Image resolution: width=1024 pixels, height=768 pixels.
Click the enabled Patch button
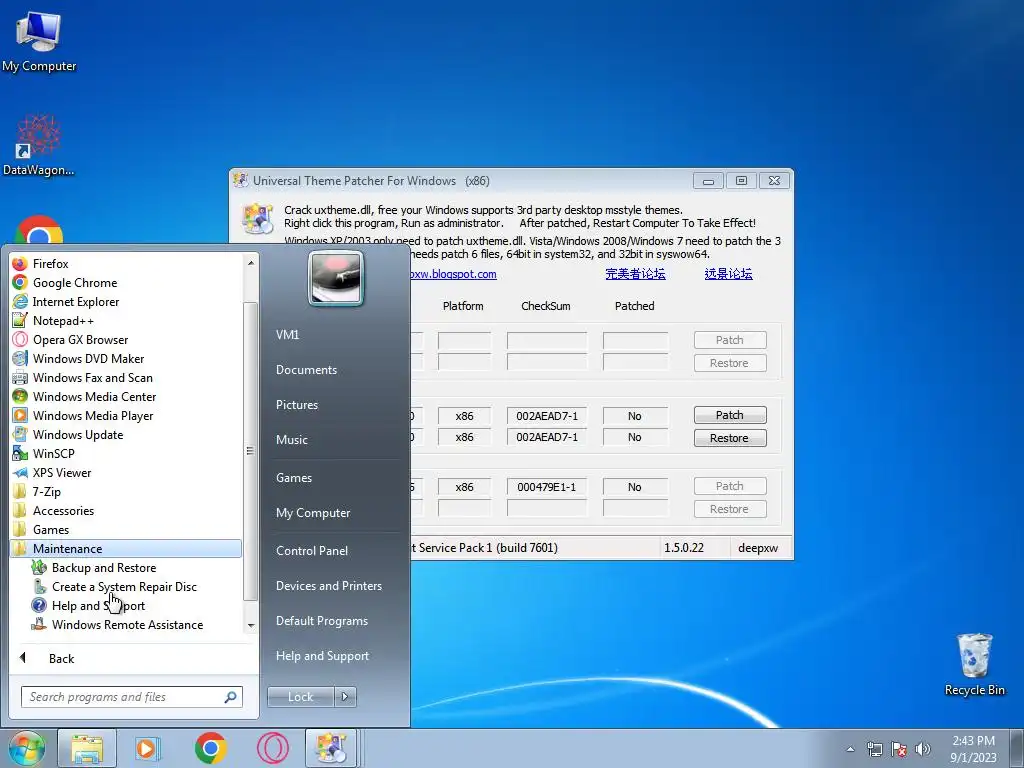point(729,415)
